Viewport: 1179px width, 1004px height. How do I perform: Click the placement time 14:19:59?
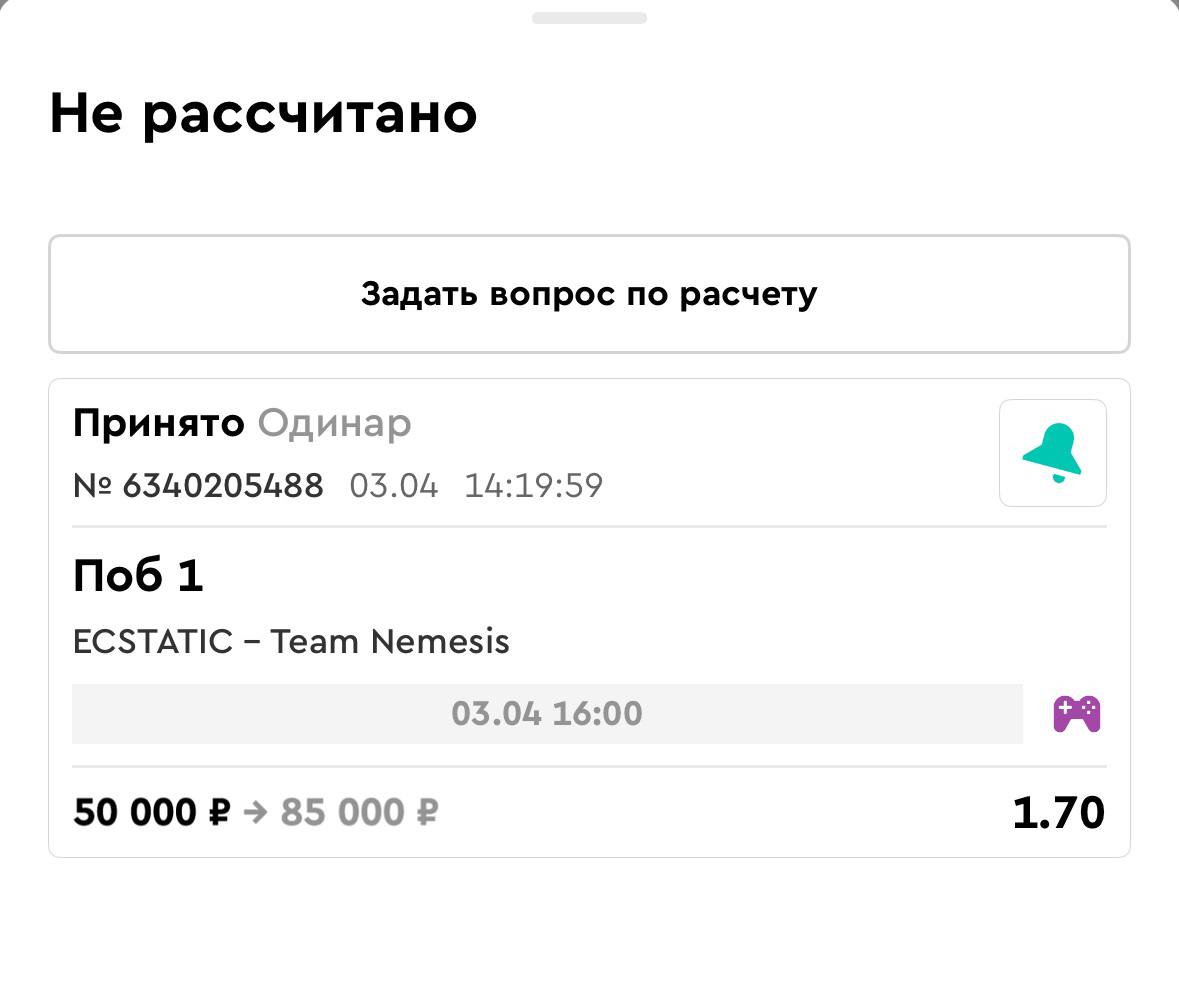click(533, 486)
